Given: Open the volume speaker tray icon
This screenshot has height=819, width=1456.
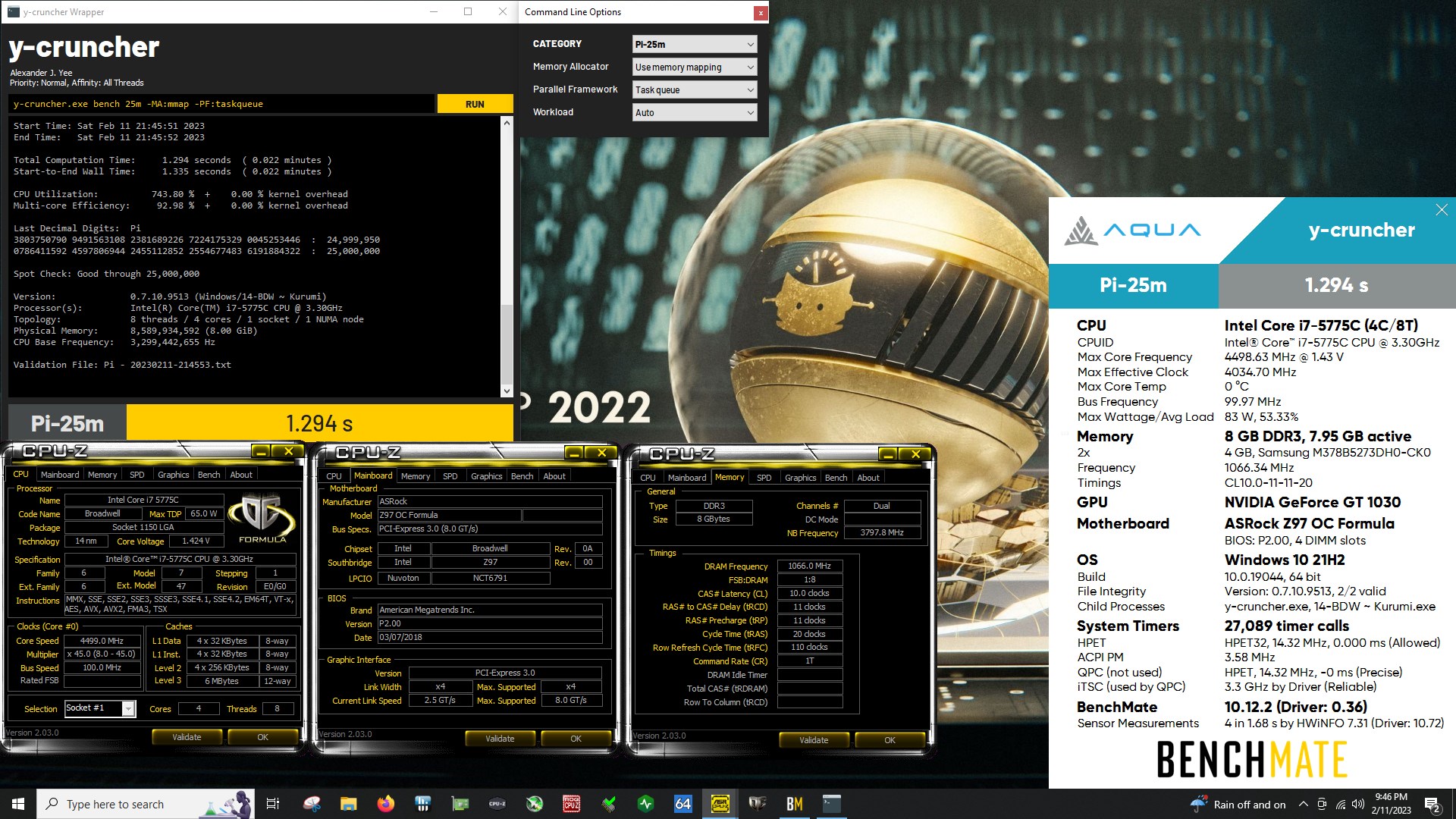Looking at the screenshot, I should (1358, 805).
